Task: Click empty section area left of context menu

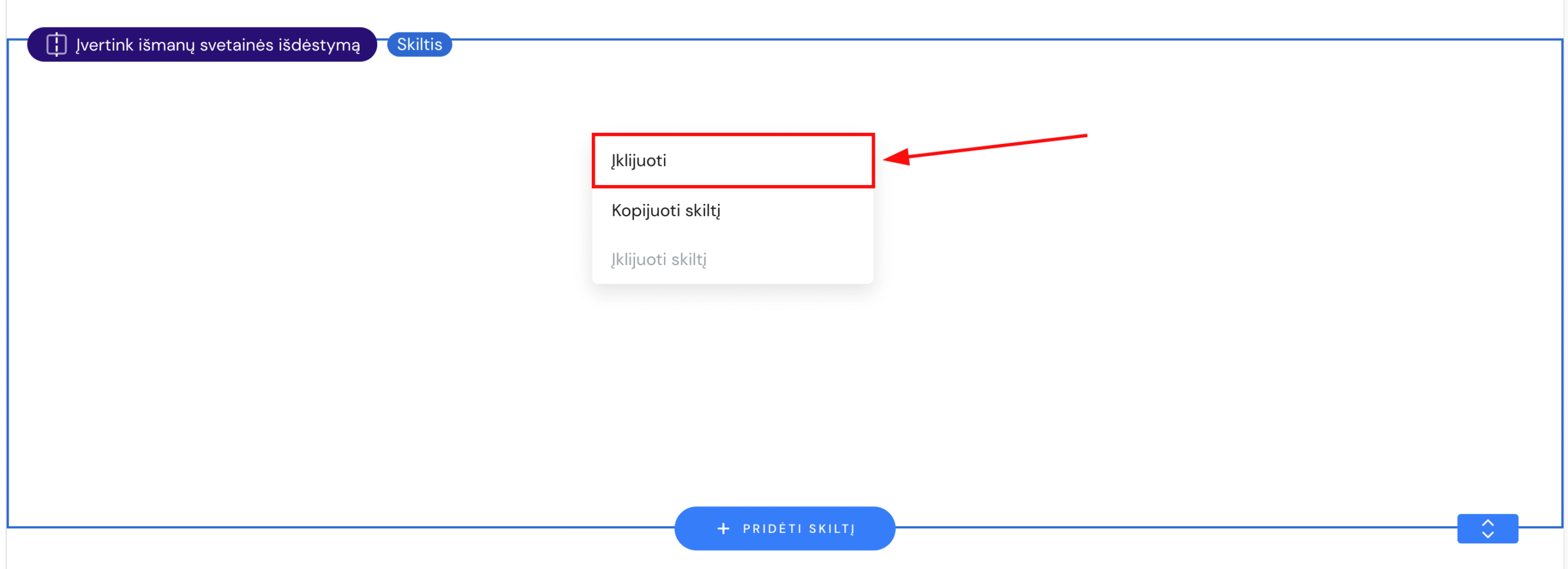Action: pyautogui.click(x=306, y=245)
